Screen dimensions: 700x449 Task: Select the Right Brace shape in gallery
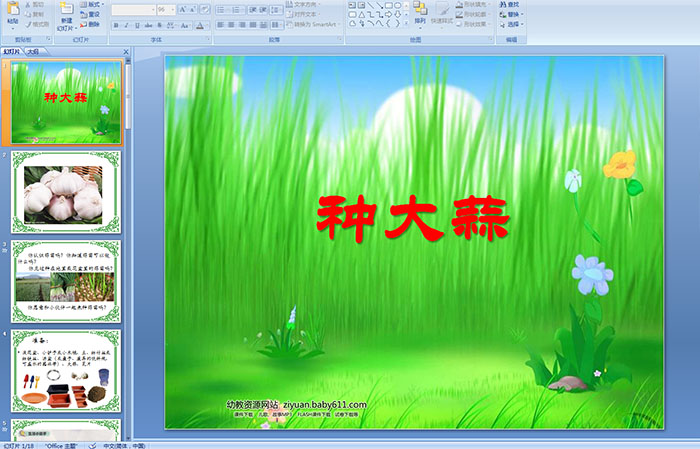[398, 23]
